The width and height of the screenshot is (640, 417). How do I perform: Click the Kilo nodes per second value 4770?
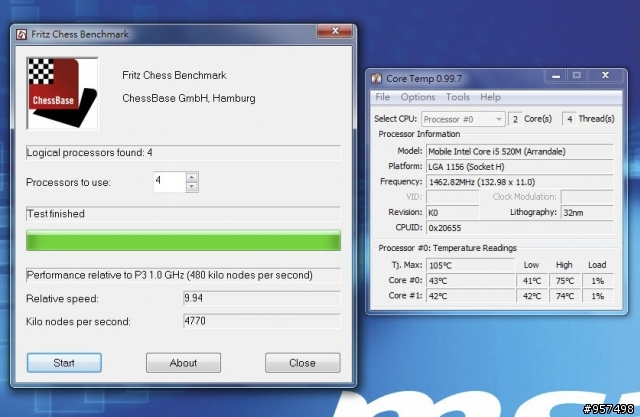[x=262, y=321]
